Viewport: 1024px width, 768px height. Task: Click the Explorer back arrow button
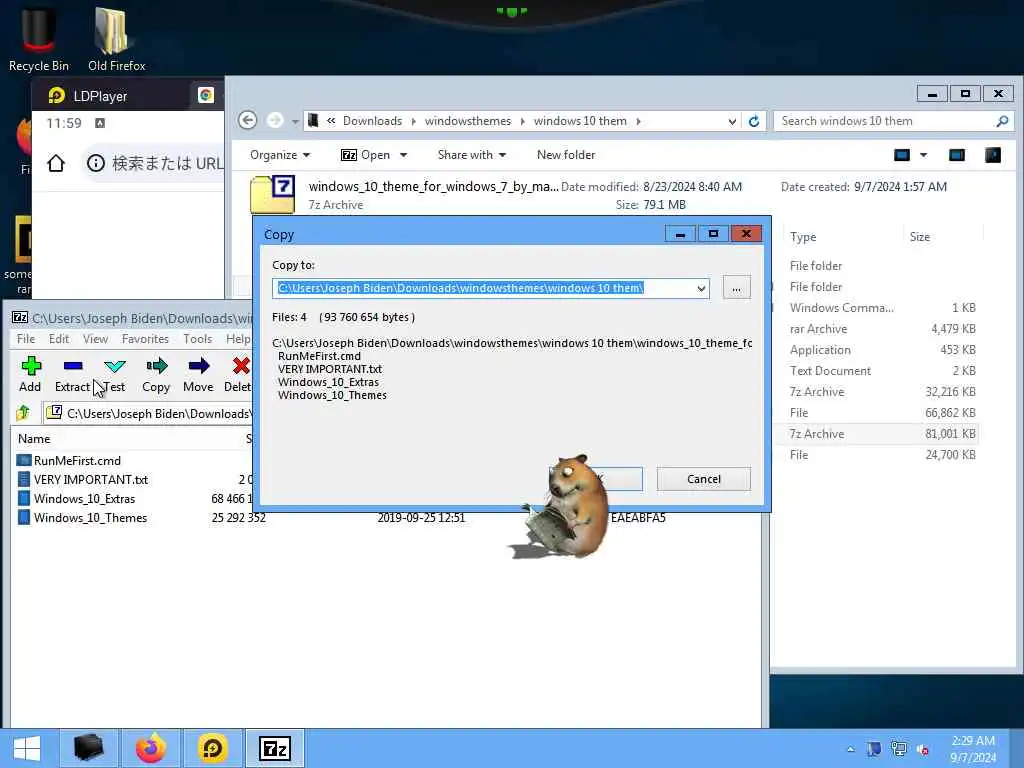[x=247, y=120]
